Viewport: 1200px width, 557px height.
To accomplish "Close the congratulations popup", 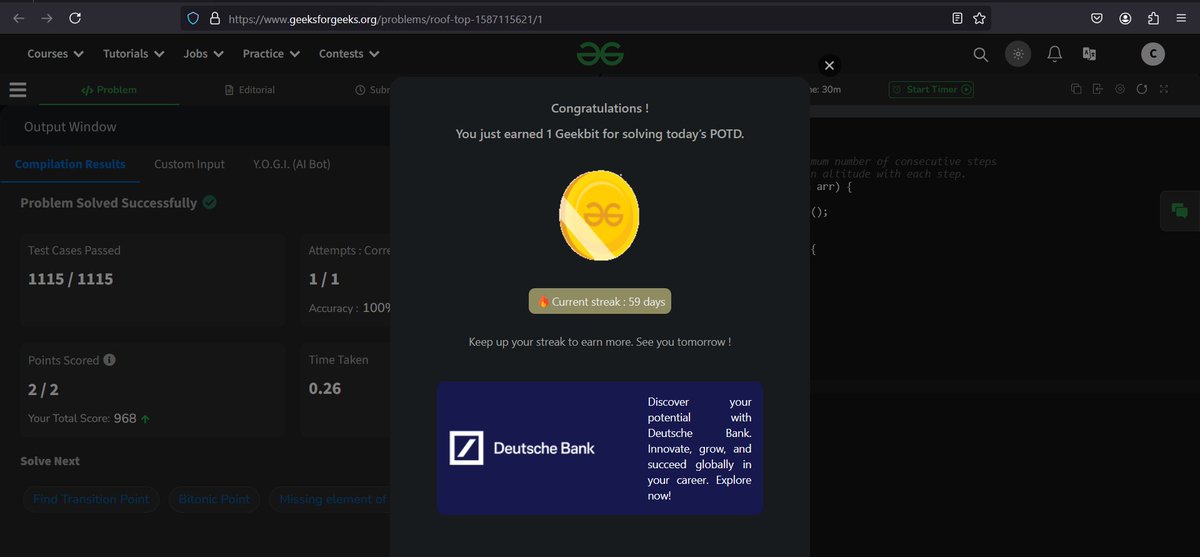I will tap(828, 65).
